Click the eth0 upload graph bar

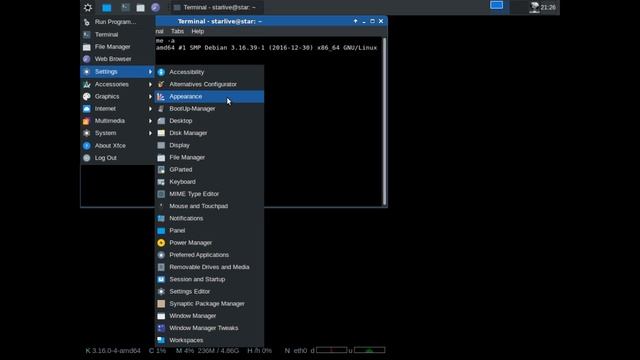370,350
